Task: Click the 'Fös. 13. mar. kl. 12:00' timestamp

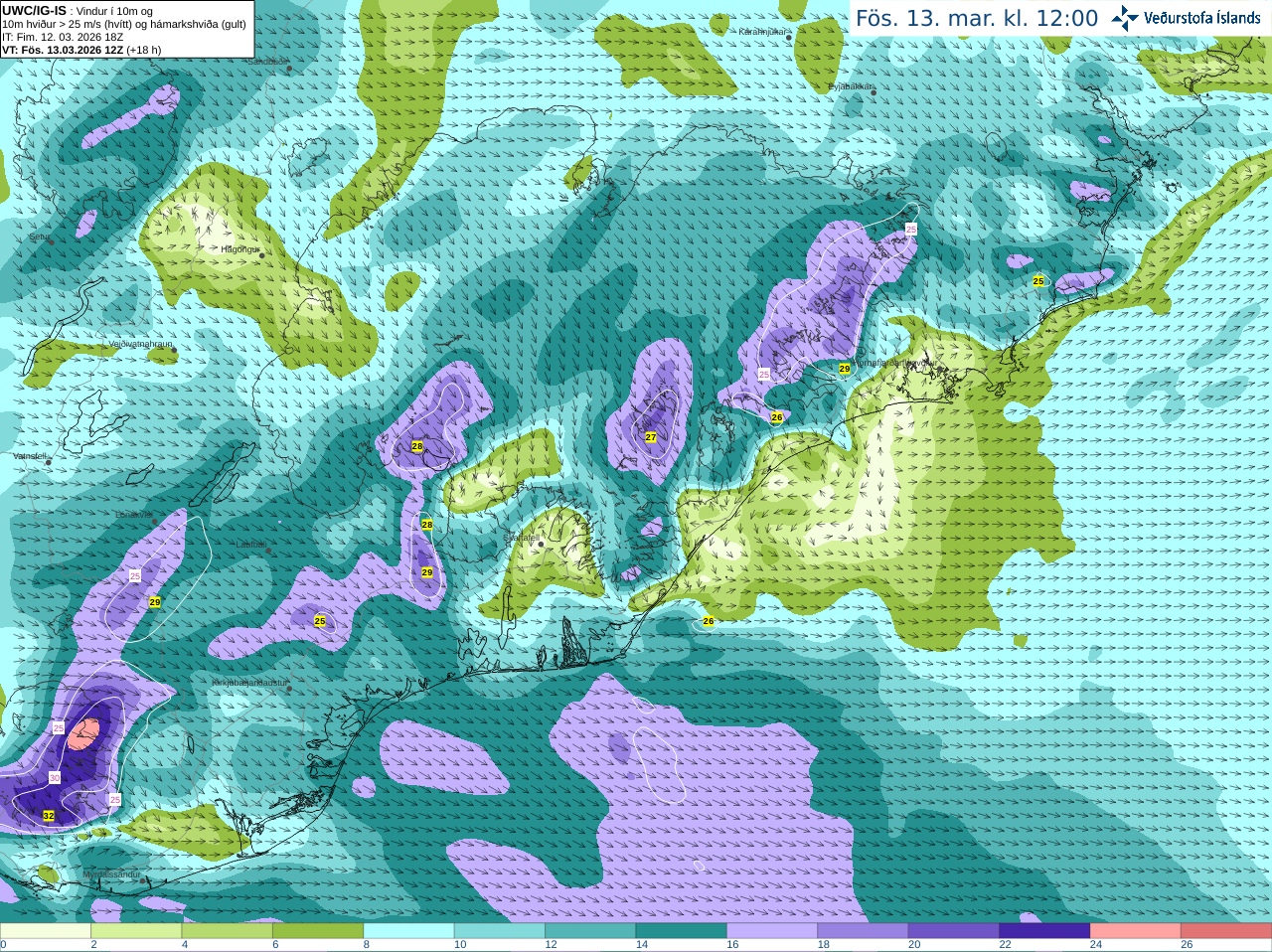Action: pyautogui.click(x=977, y=19)
